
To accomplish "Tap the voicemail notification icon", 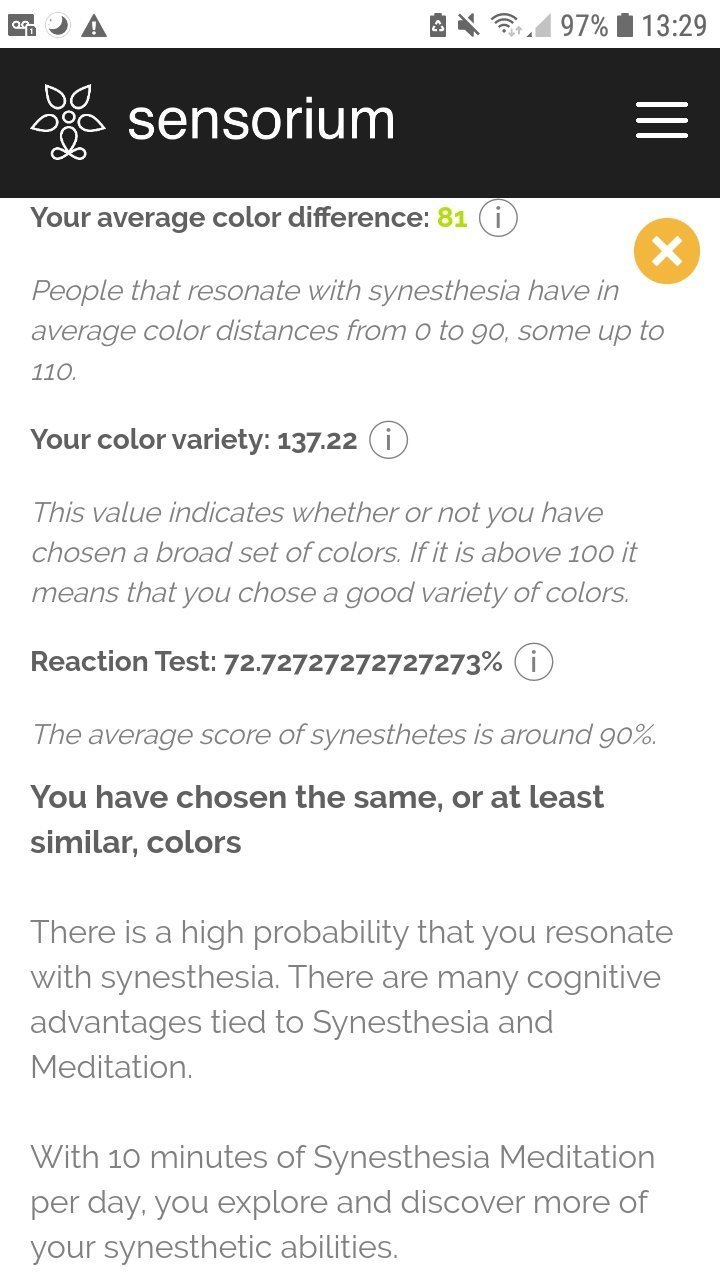I will tap(22, 25).
